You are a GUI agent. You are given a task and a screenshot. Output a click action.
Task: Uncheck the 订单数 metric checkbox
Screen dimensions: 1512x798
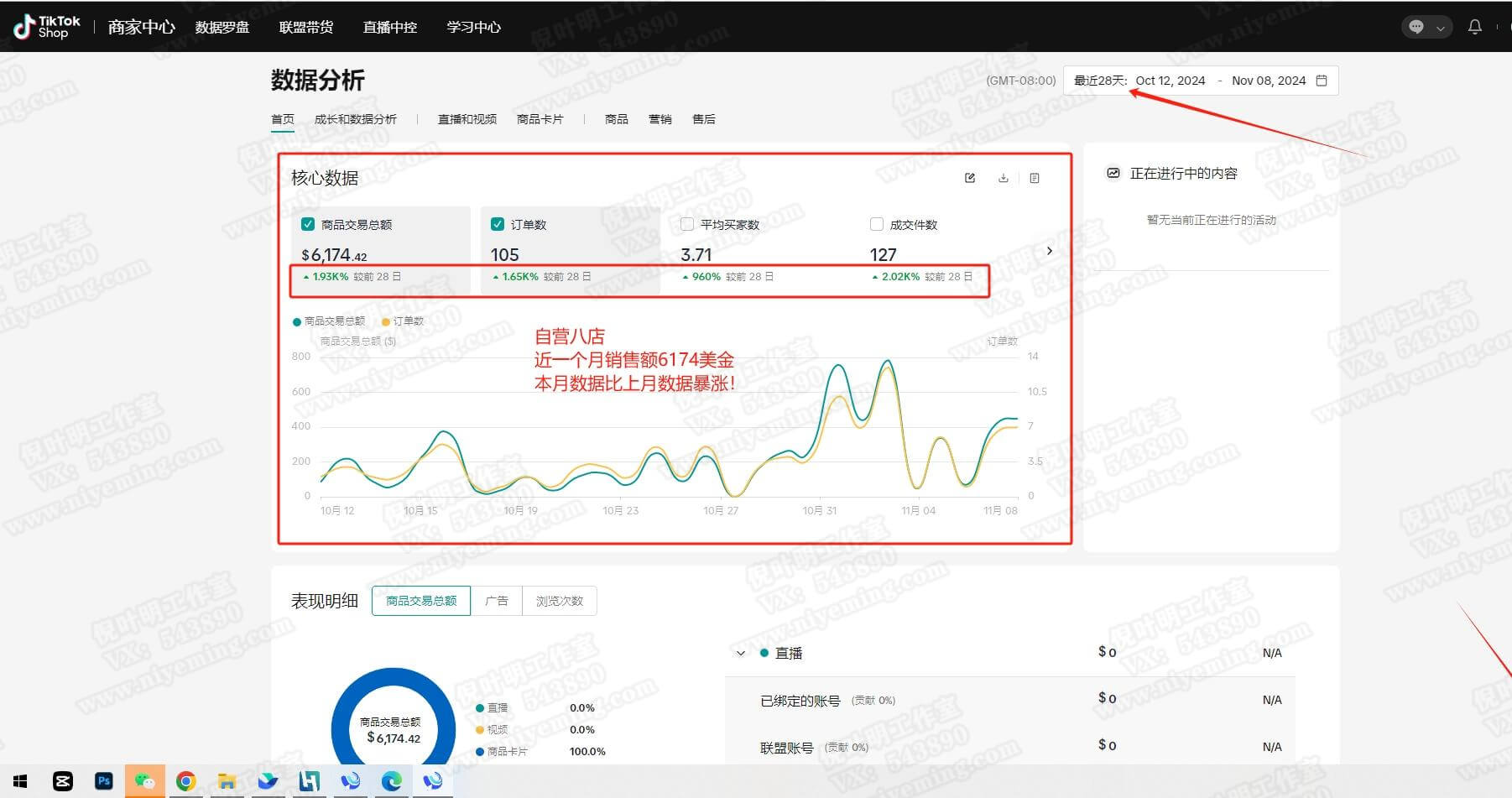click(x=498, y=224)
